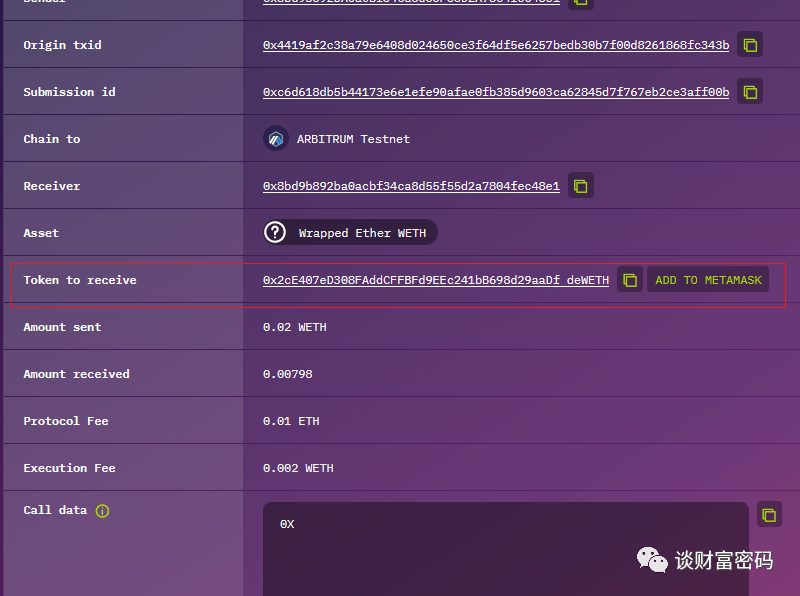Click the Arbitrum chain logo

pyautogui.click(x=276, y=139)
